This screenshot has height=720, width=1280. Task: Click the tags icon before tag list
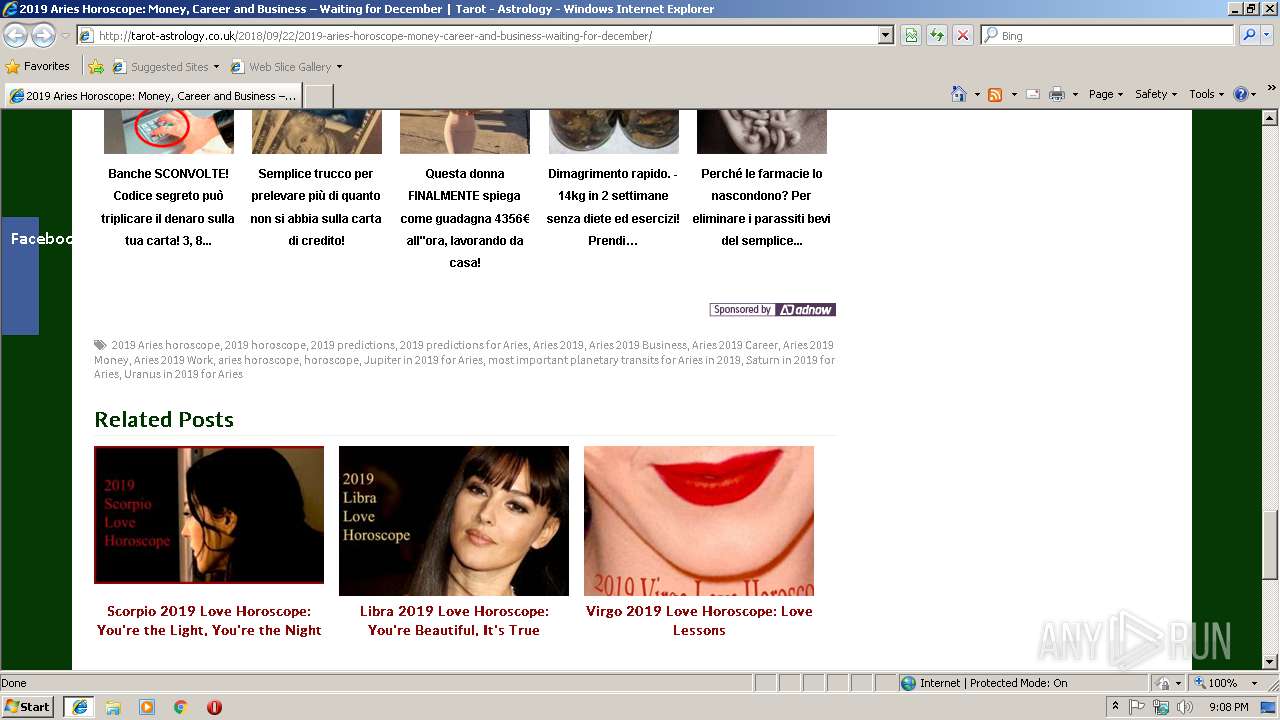tap(100, 345)
